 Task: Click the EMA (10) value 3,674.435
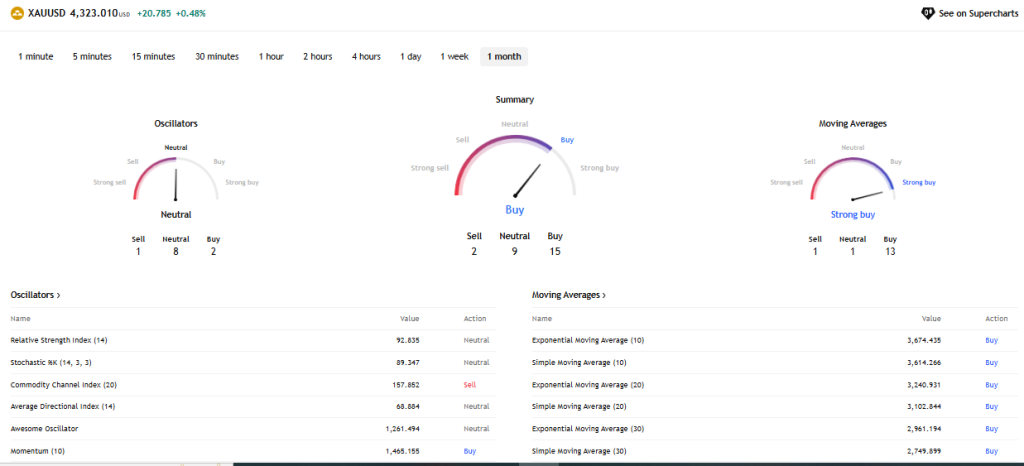924,340
